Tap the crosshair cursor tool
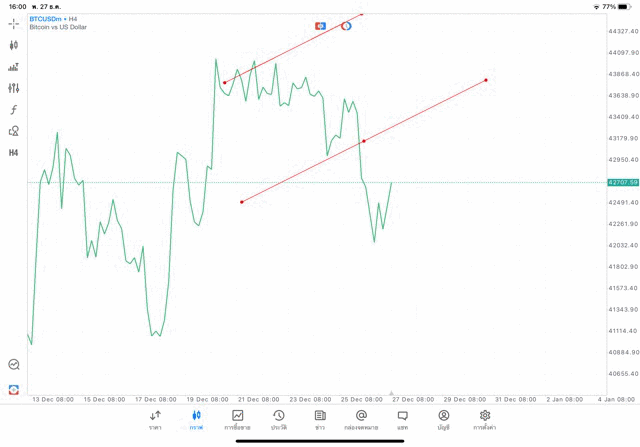Screen dimensions: 640x447 (14, 23)
